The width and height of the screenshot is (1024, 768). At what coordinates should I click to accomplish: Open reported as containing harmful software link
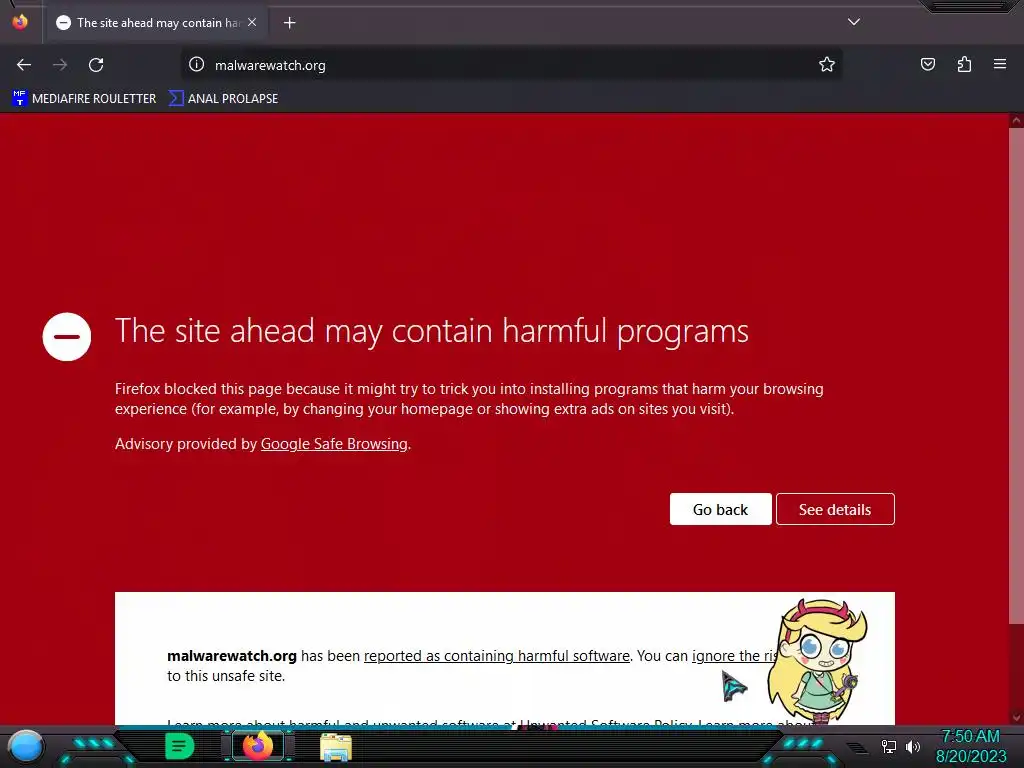tap(496, 656)
